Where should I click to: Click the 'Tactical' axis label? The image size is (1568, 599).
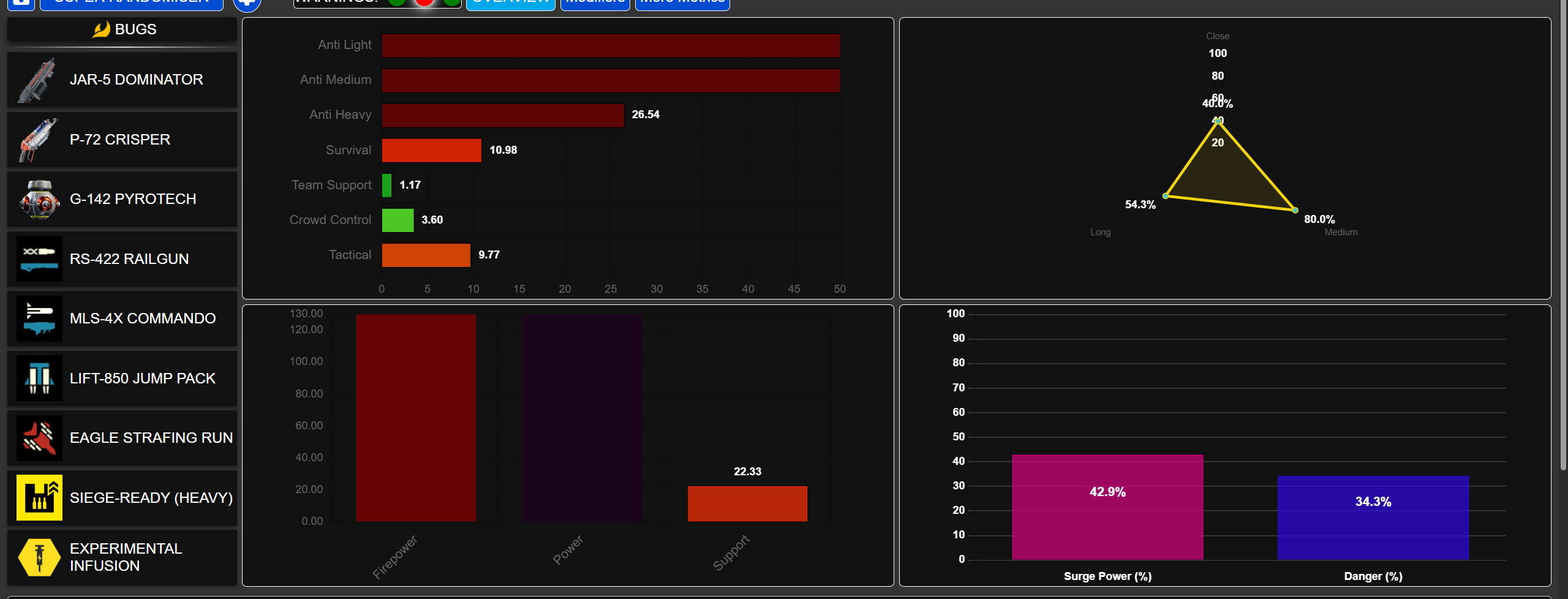[350, 255]
